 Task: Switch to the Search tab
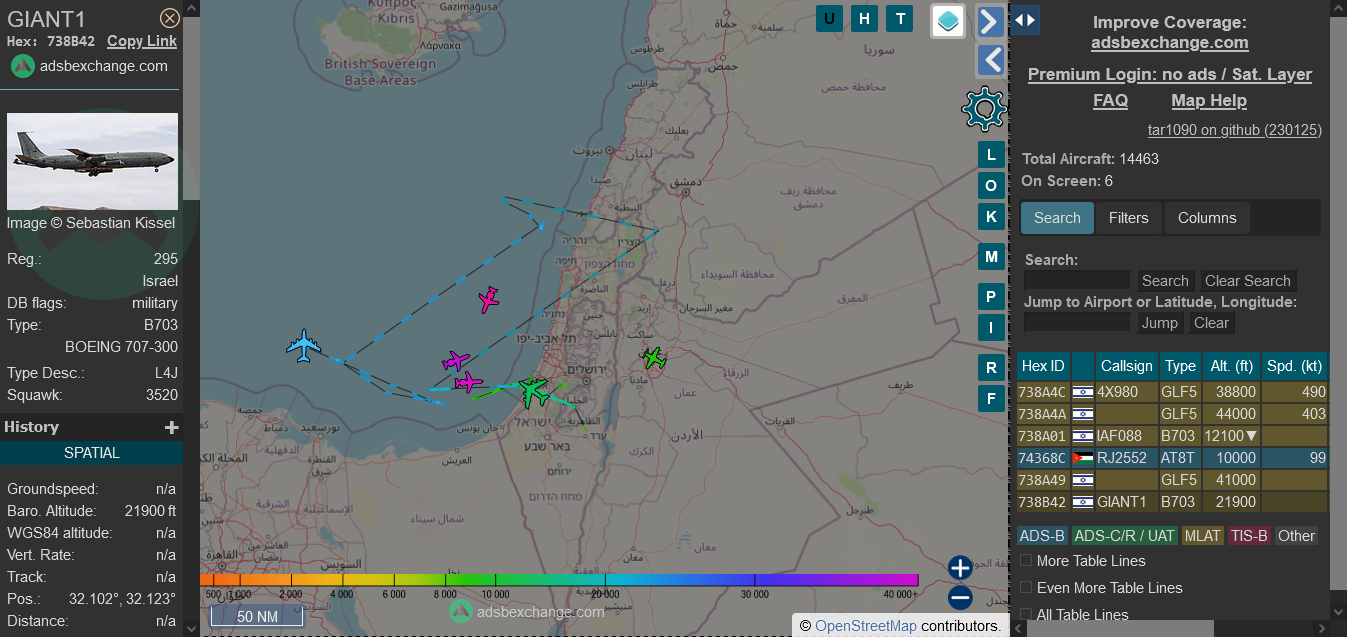coord(1057,218)
